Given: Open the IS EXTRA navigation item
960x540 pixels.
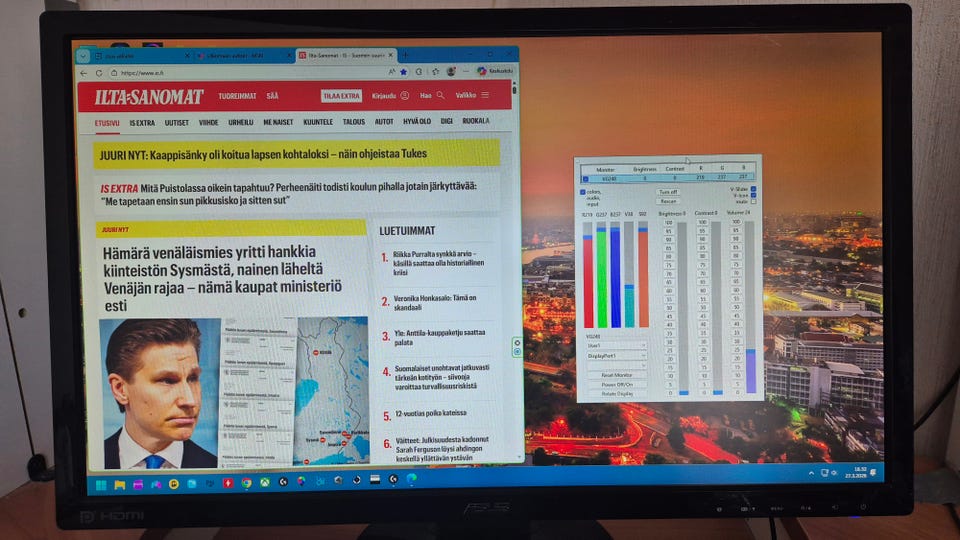Looking at the screenshot, I should point(142,123).
